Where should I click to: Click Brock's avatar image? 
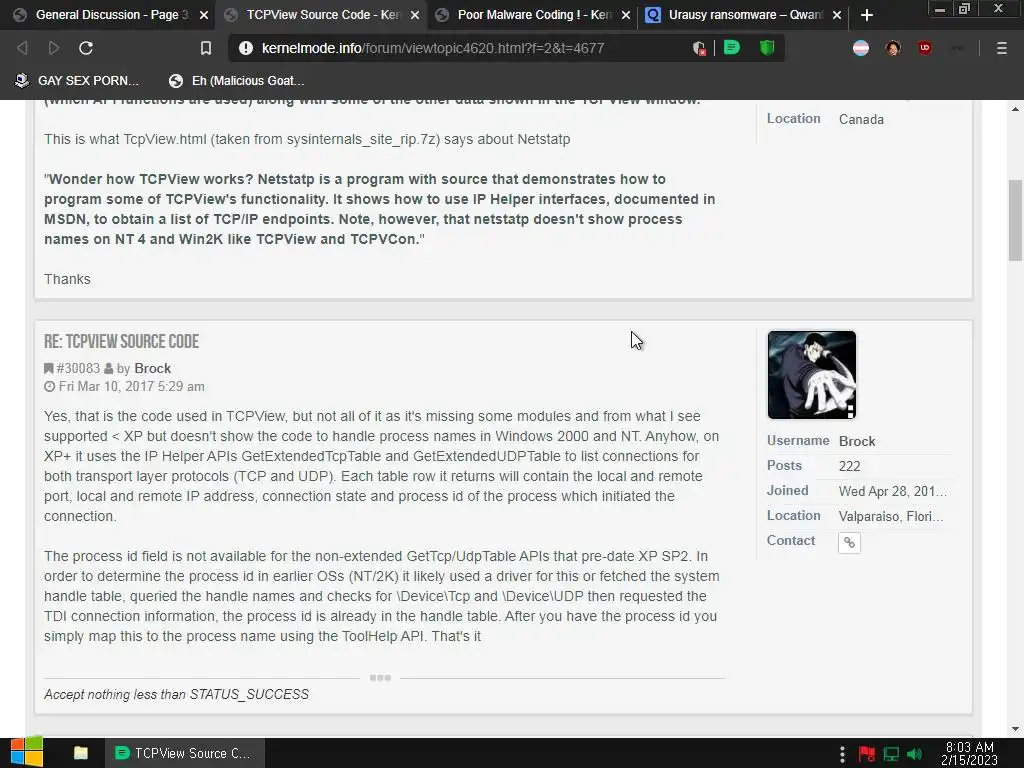point(812,375)
